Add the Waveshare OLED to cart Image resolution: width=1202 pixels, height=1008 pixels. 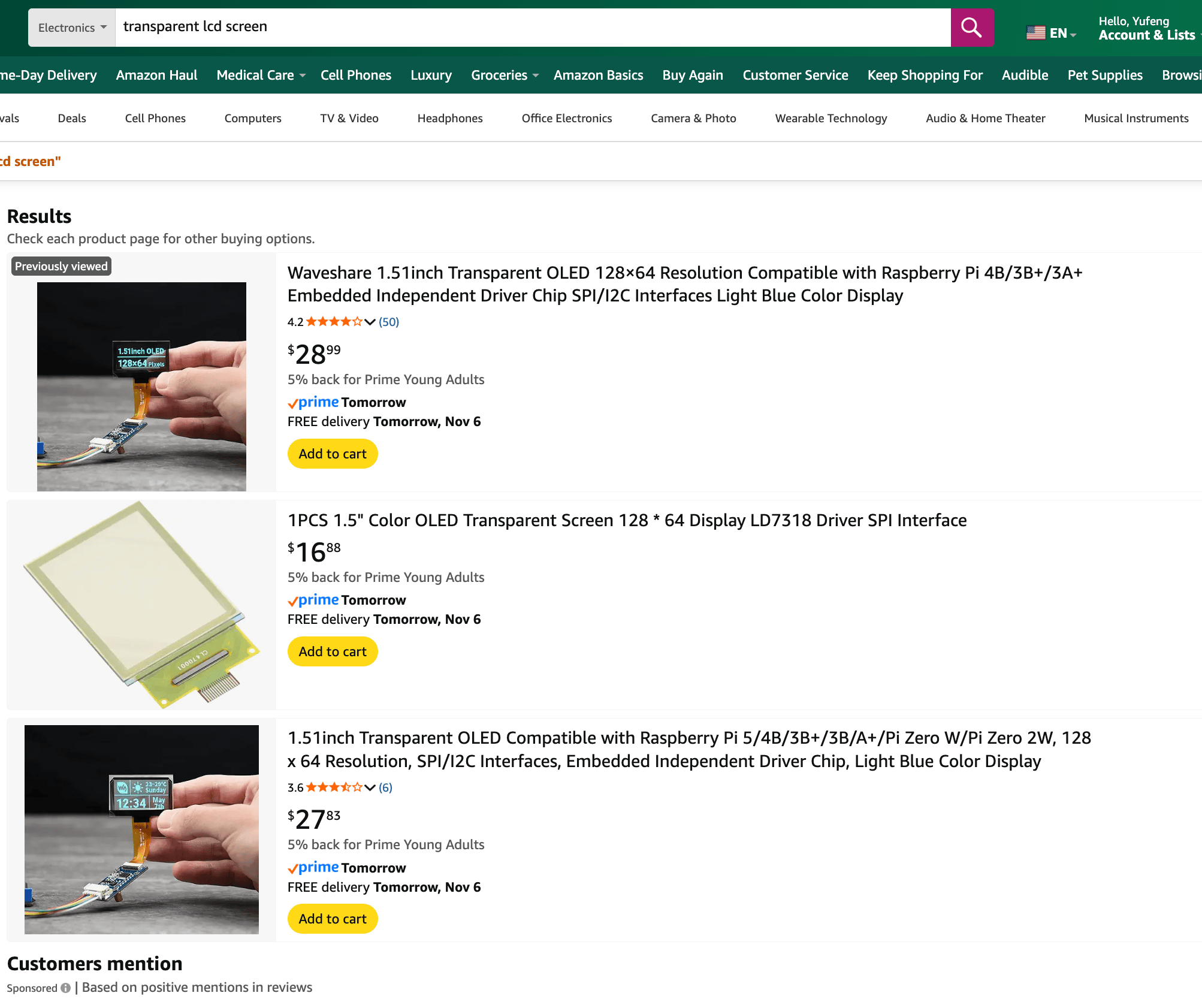point(332,454)
